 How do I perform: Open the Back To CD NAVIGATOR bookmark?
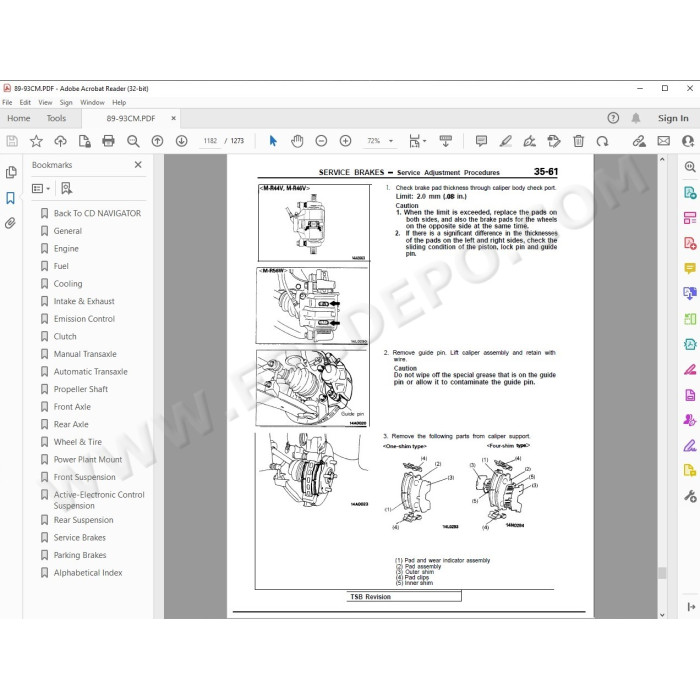tap(97, 213)
